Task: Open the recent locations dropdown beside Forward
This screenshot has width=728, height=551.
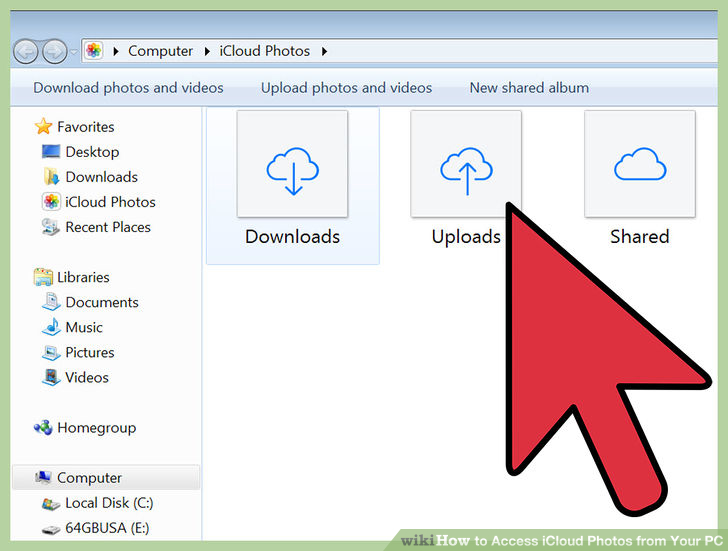Action: (74, 52)
